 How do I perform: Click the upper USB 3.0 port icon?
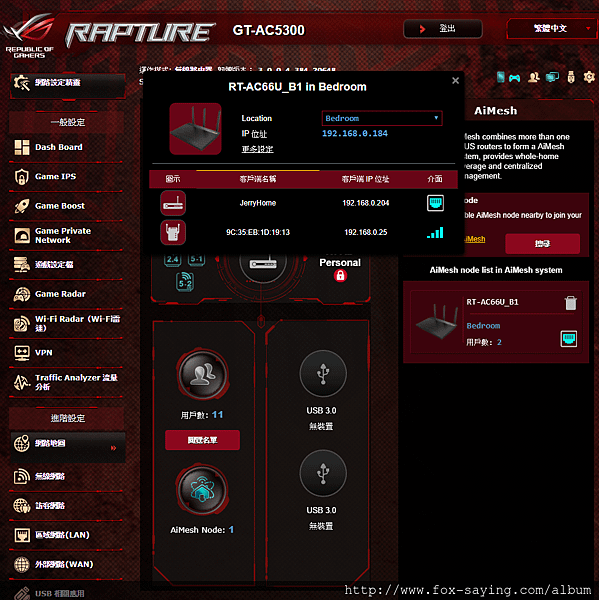coord(323,373)
